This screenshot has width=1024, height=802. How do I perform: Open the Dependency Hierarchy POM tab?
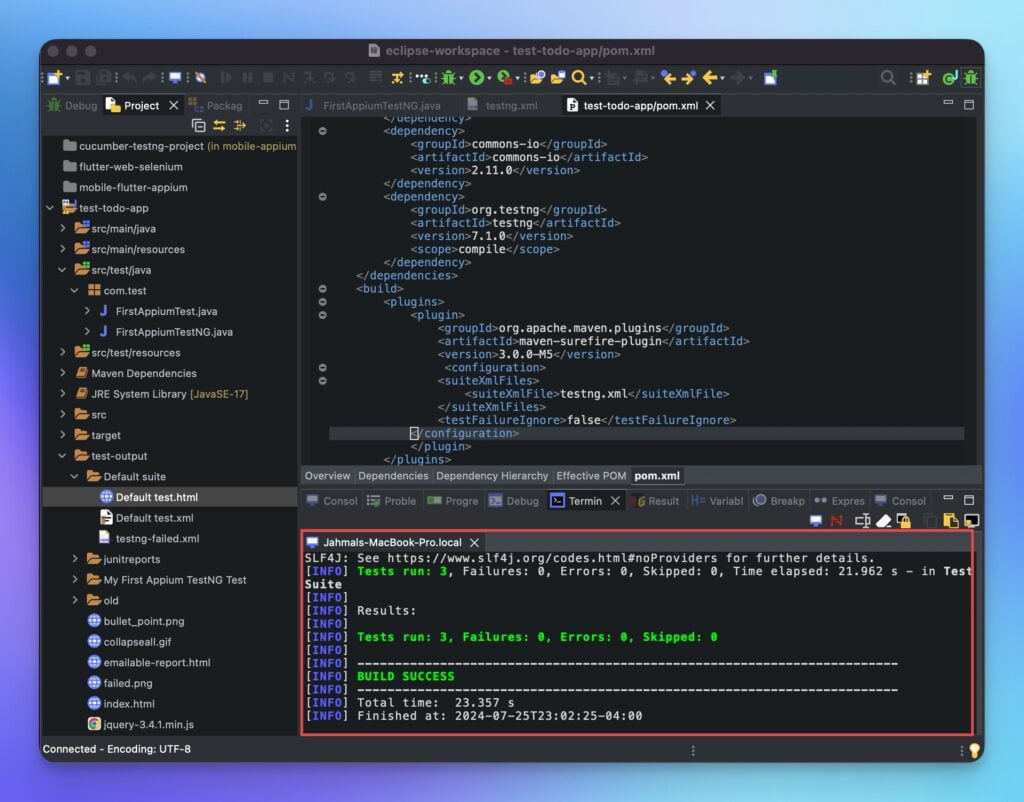click(x=492, y=475)
